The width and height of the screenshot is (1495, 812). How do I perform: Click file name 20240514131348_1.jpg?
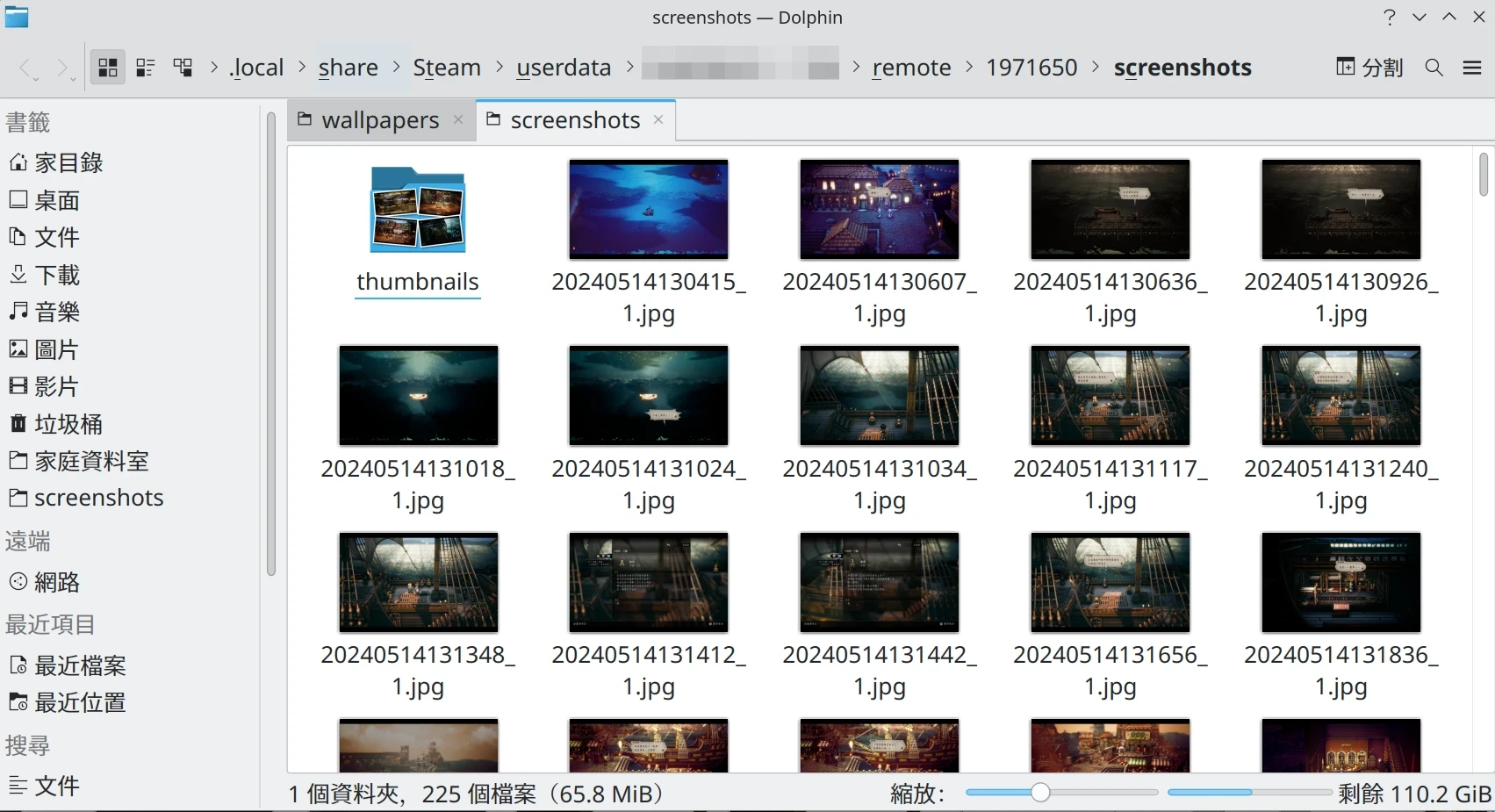pyautogui.click(x=418, y=671)
